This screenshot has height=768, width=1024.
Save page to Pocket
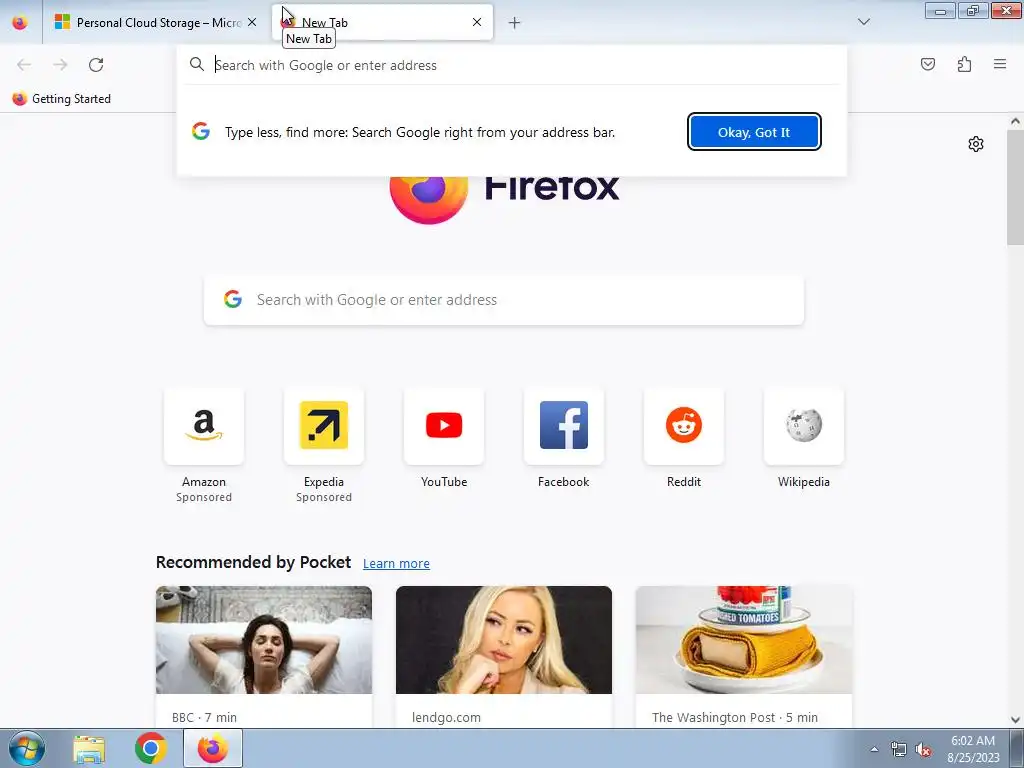(x=928, y=64)
